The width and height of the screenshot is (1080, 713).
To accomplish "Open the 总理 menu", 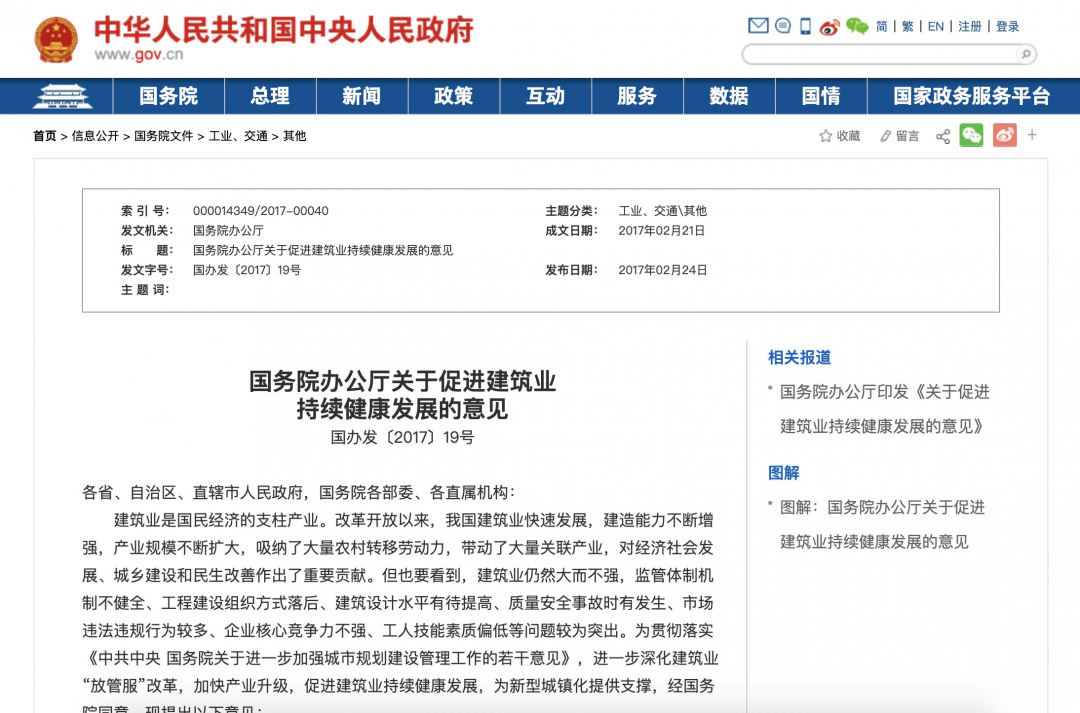I will point(270,96).
